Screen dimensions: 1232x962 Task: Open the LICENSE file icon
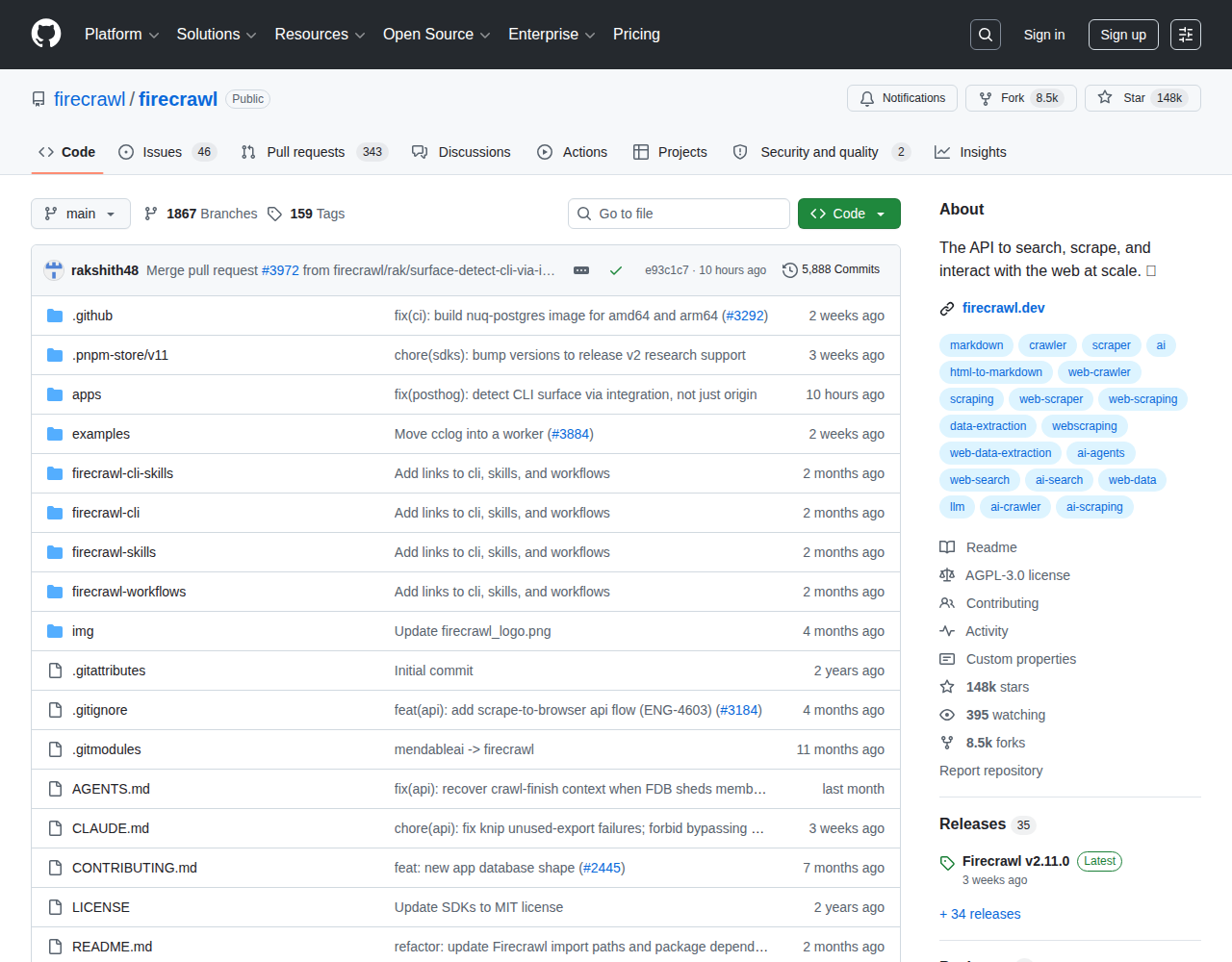tap(55, 907)
